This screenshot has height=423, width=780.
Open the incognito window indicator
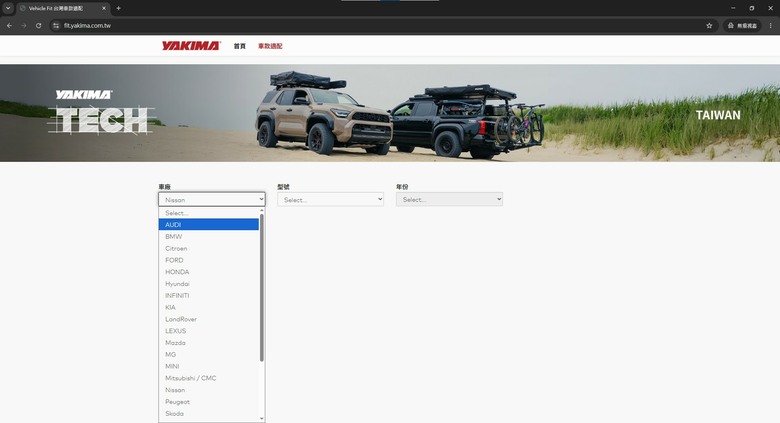(x=742, y=25)
